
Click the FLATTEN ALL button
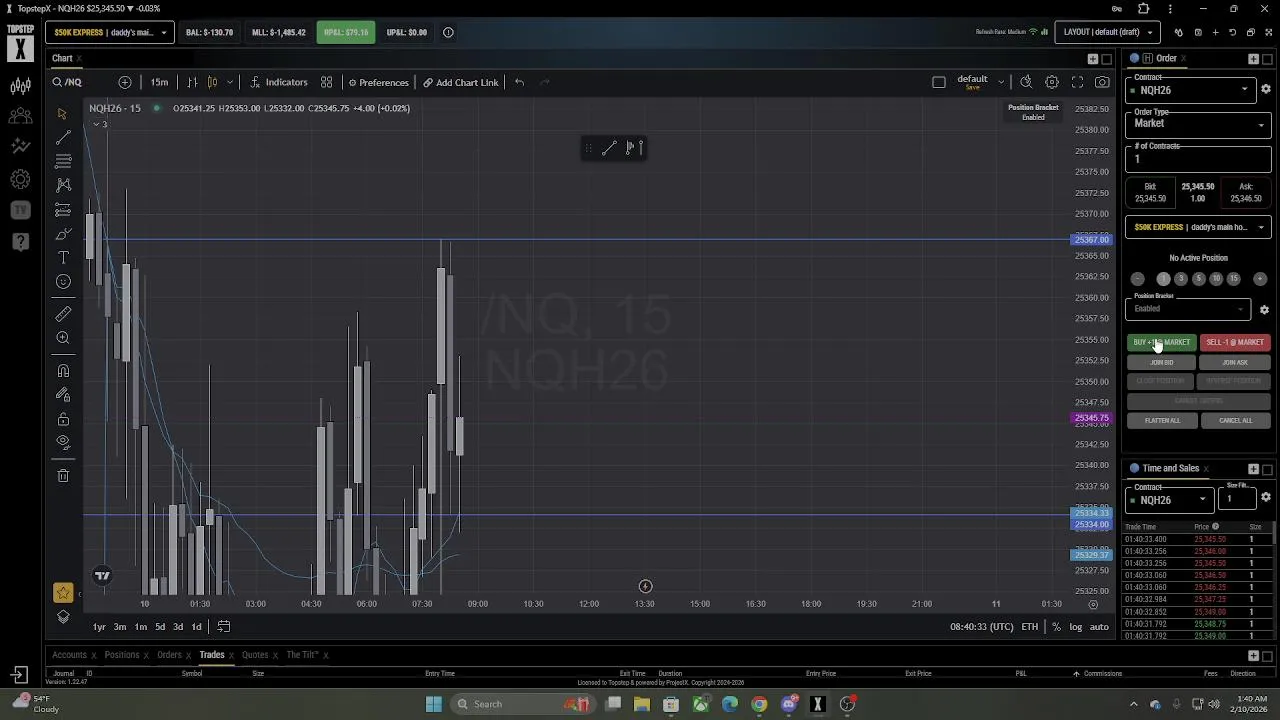pyautogui.click(x=1162, y=420)
